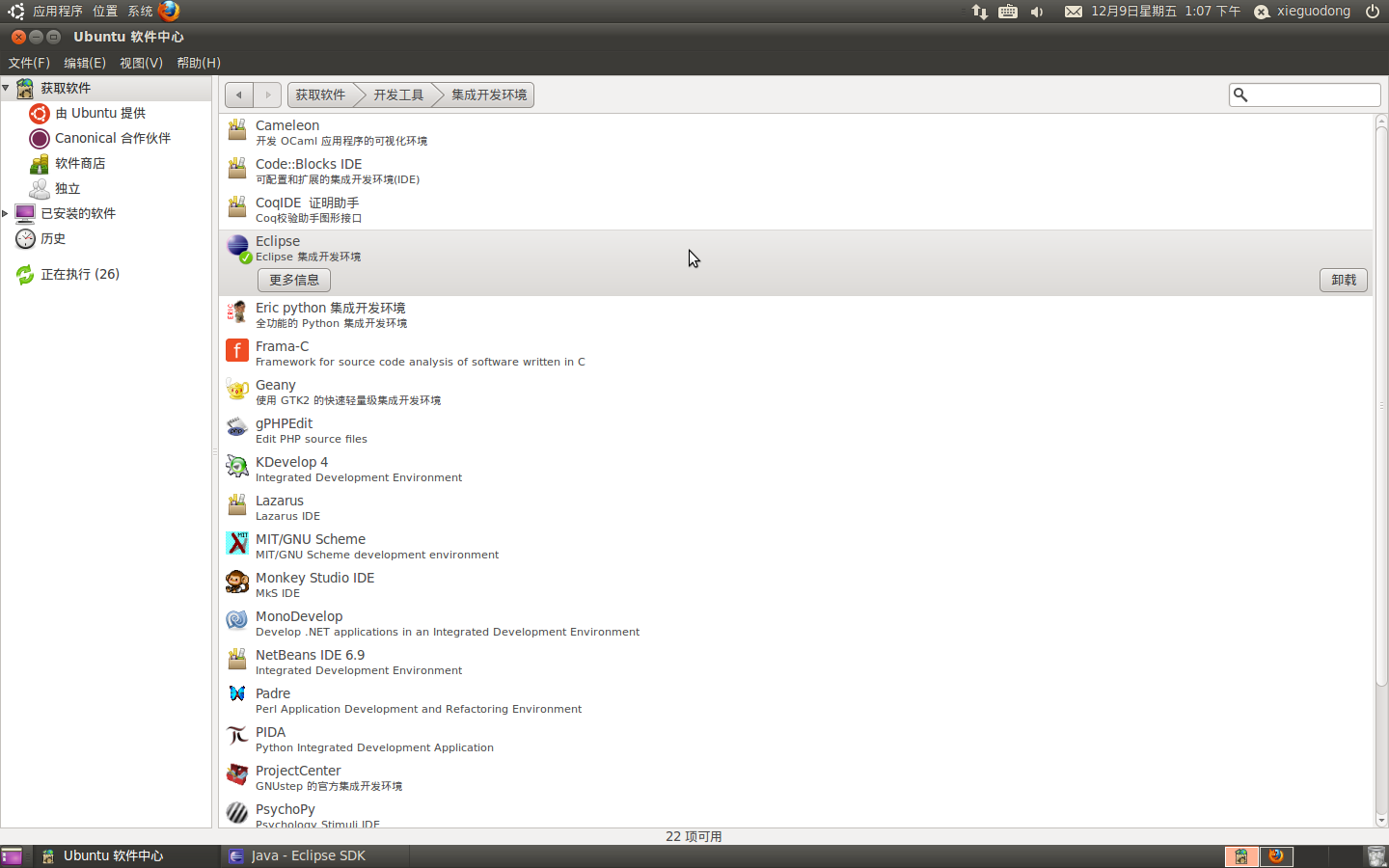Image resolution: width=1389 pixels, height=868 pixels.
Task: Select 由 Ubuntu 提供 in sidebar
Action: tap(106, 113)
